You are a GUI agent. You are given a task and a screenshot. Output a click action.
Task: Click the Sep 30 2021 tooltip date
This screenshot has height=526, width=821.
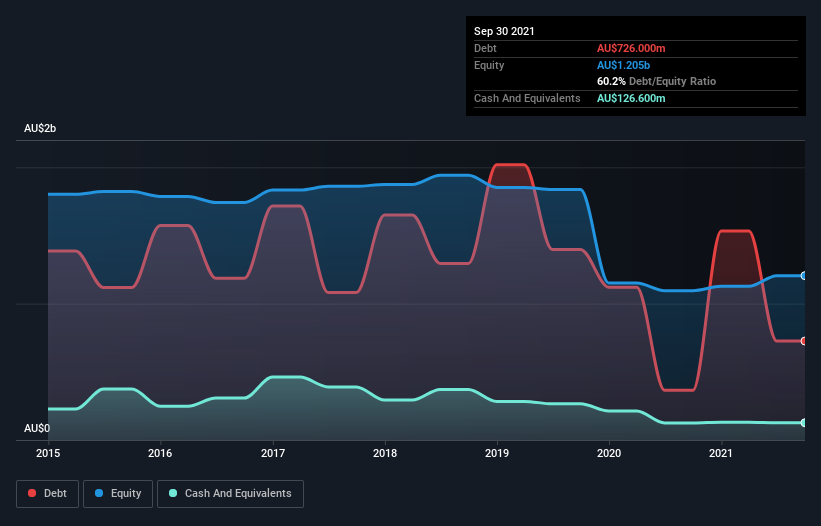click(x=504, y=31)
